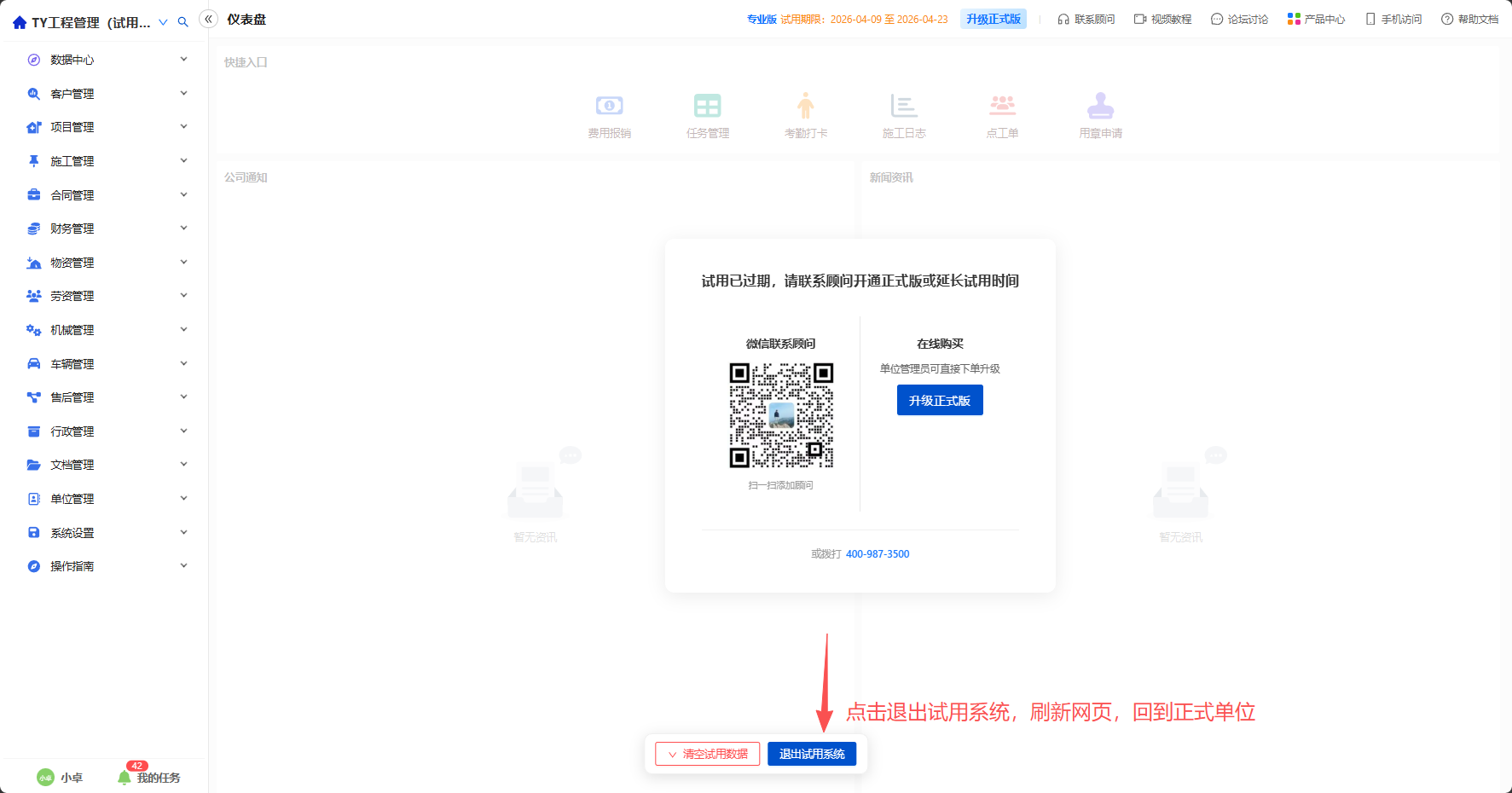Click blue 升级正式版 button in dialog
This screenshot has width=1512, height=793.
pos(940,400)
